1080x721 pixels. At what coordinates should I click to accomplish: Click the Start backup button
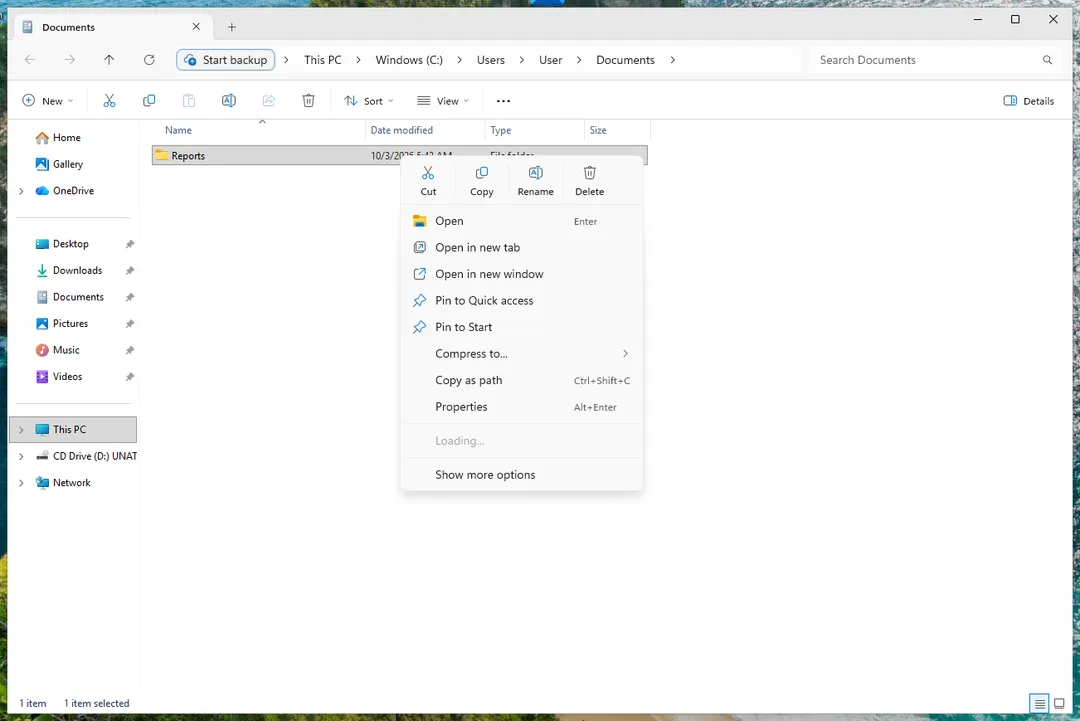click(x=226, y=60)
